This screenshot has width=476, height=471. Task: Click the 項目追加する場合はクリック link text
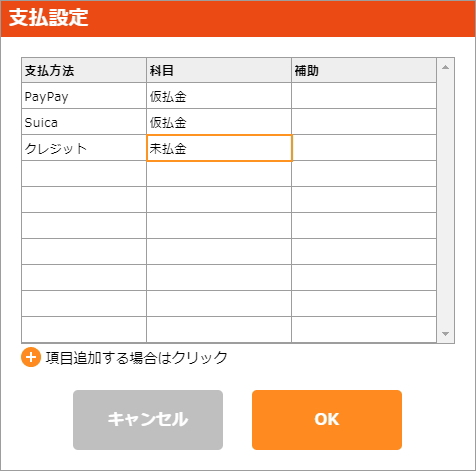click(137, 358)
